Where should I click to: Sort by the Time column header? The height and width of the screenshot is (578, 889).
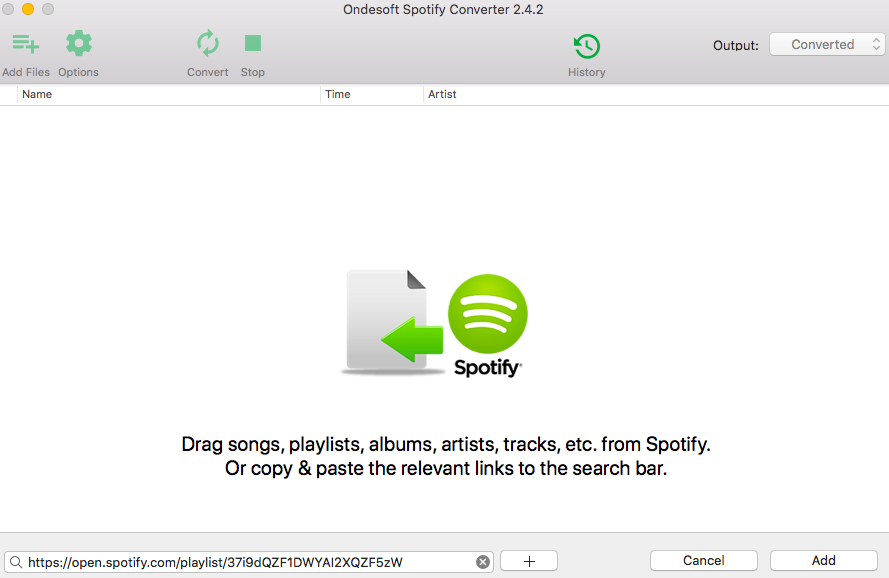[x=372, y=94]
